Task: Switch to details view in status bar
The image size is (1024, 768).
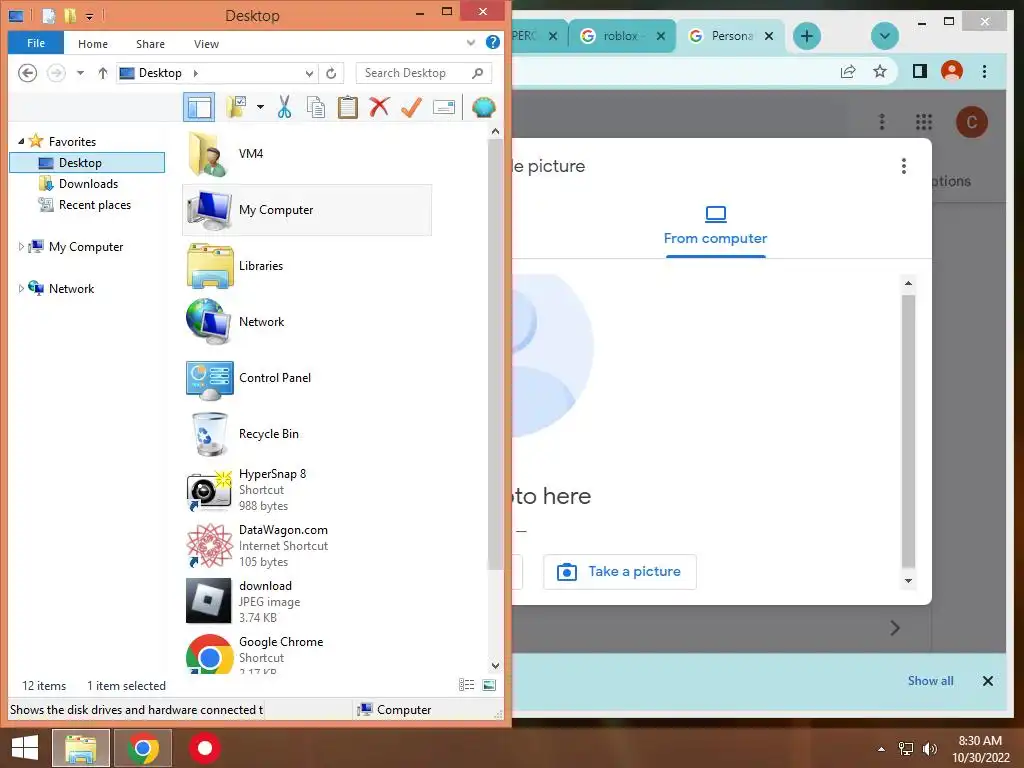Action: (466, 685)
